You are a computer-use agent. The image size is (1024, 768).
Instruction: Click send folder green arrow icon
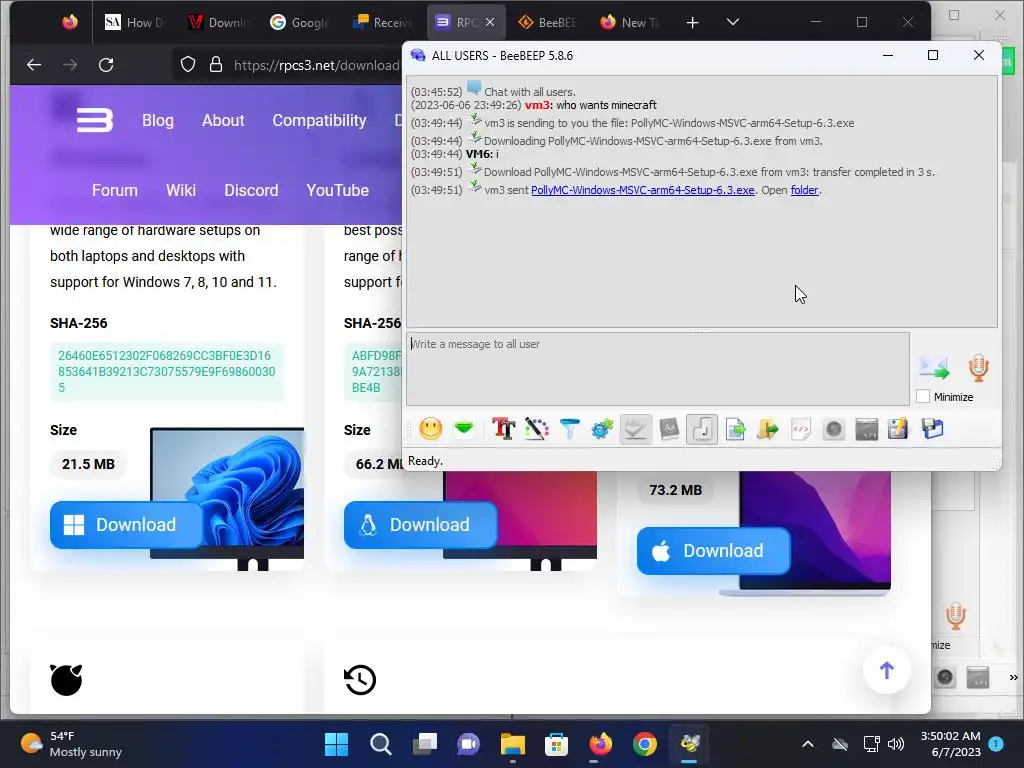pyautogui.click(x=768, y=429)
